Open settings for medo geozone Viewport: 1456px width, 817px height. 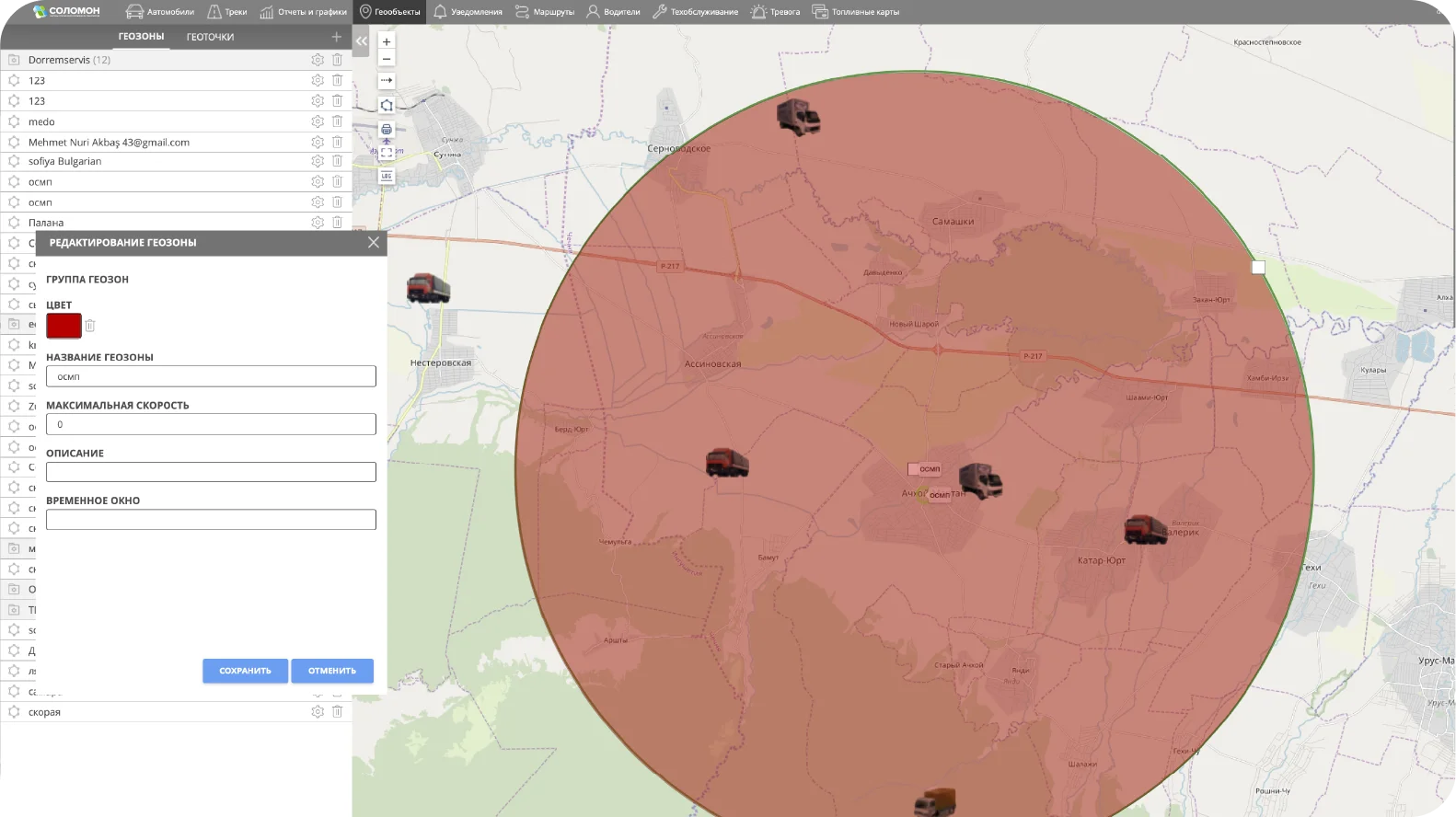[318, 121]
